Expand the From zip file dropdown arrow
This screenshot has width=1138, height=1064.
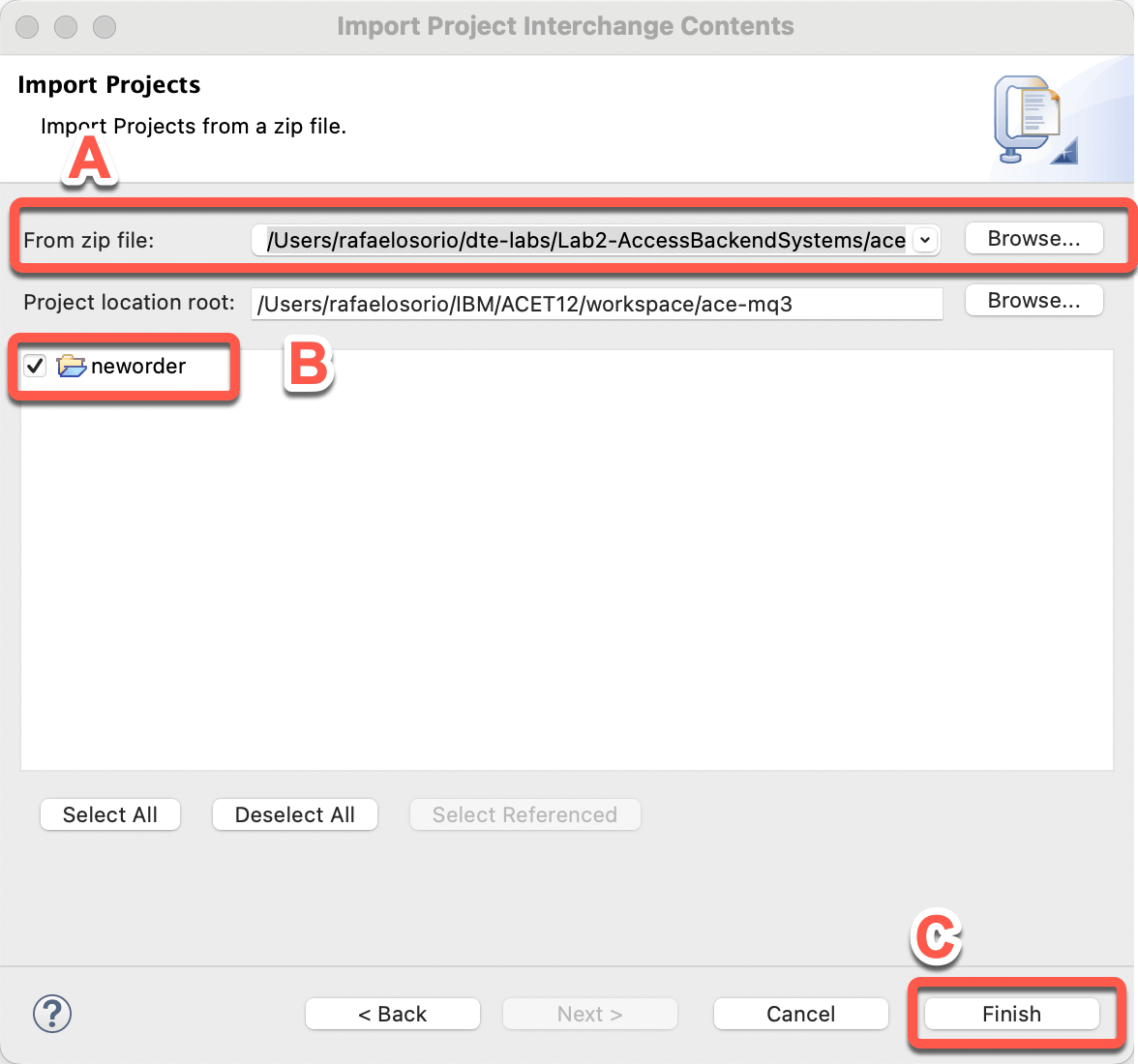pyautogui.click(x=925, y=240)
